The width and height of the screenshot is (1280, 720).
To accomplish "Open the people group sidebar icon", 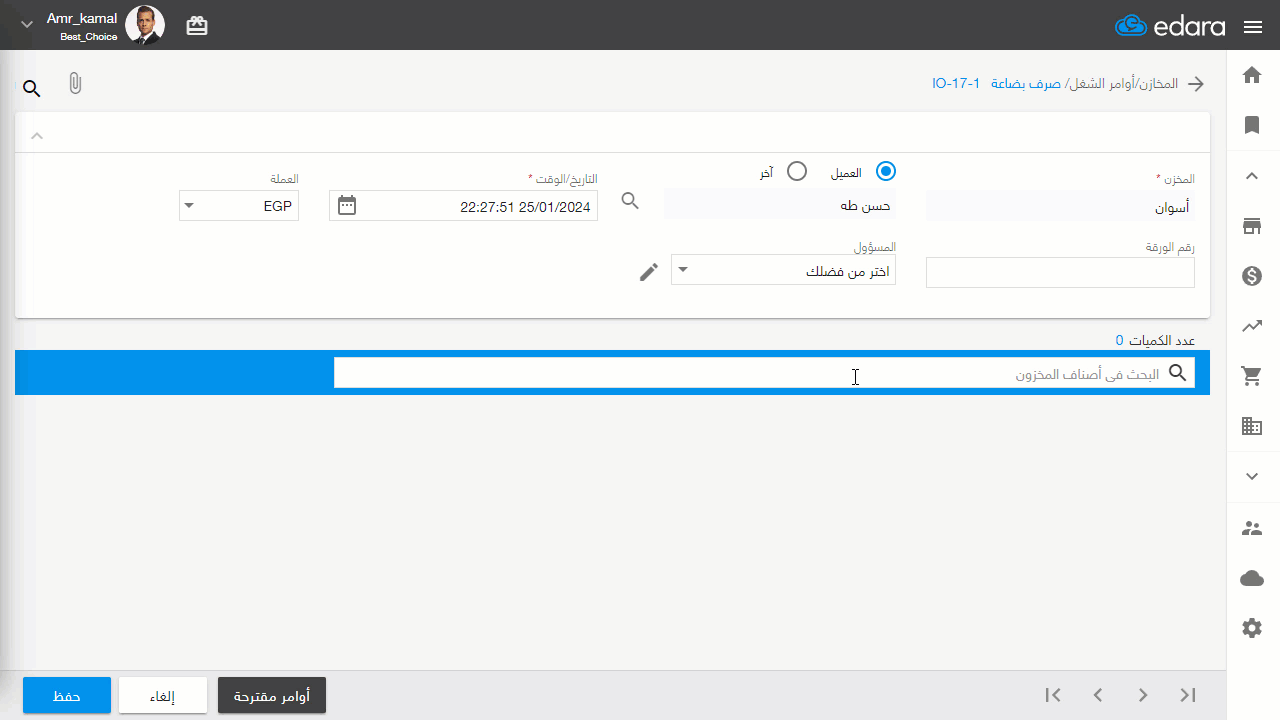I will pos(1252,528).
